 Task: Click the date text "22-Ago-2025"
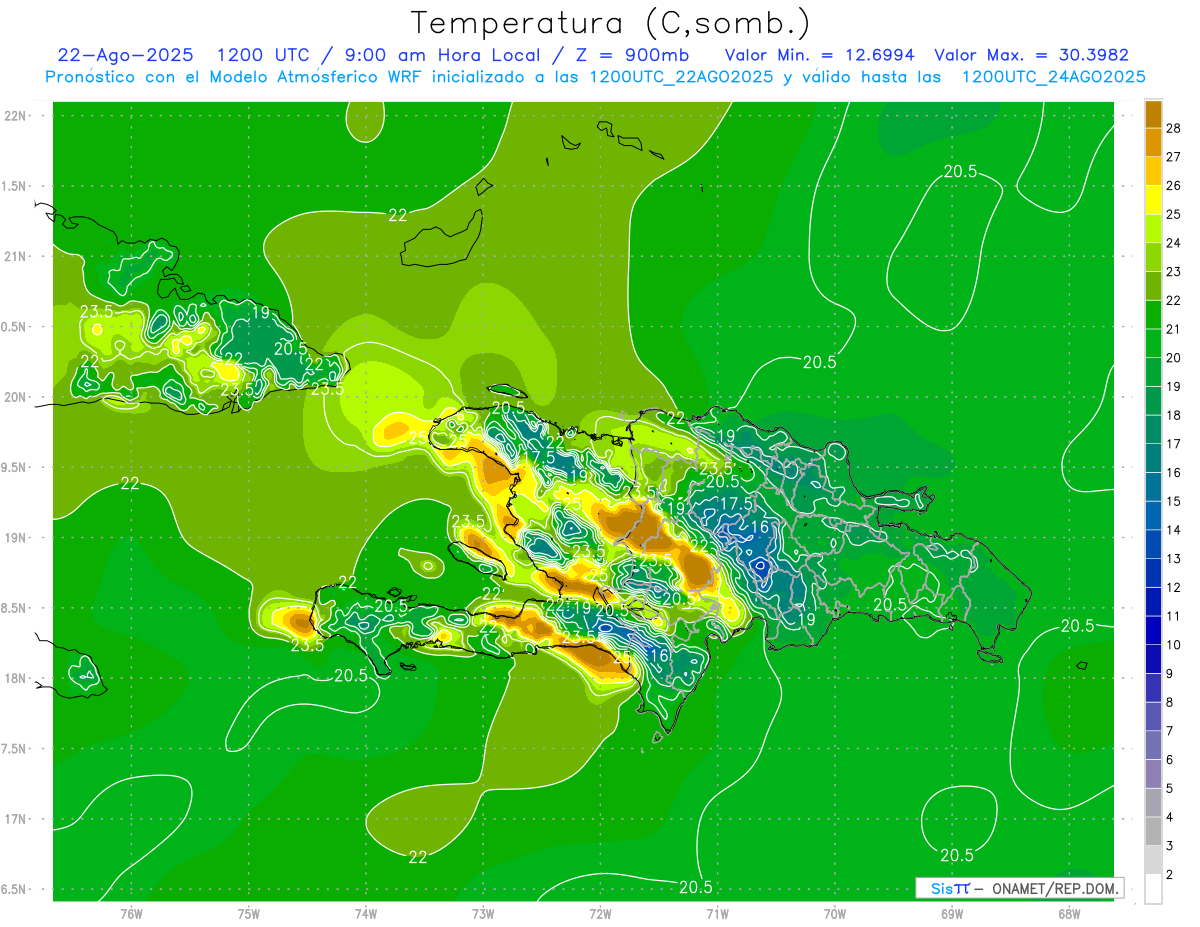(126, 55)
